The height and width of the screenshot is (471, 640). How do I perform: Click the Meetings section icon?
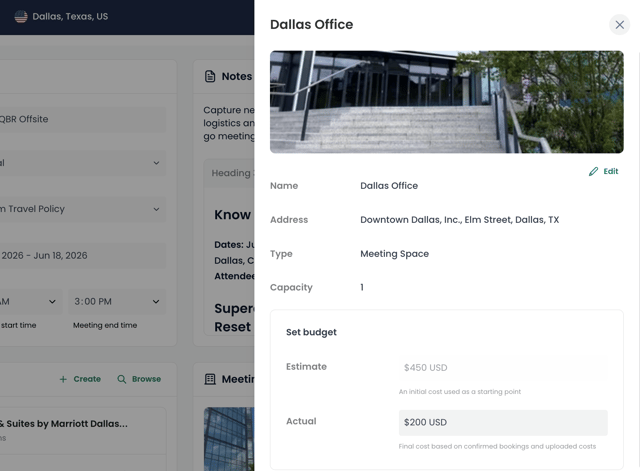[x=210, y=379]
